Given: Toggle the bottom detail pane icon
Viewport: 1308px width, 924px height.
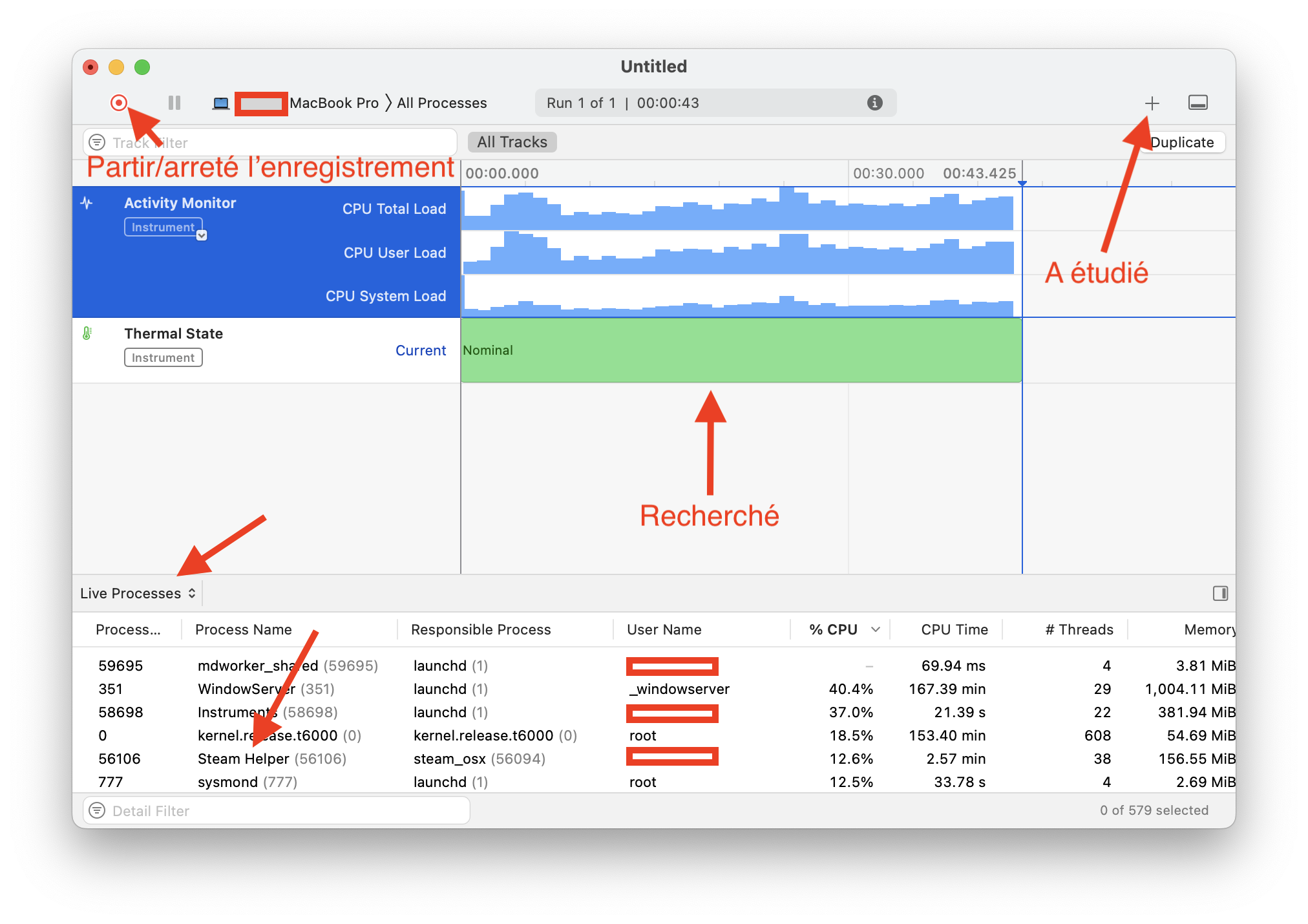Looking at the screenshot, I should click(1197, 103).
